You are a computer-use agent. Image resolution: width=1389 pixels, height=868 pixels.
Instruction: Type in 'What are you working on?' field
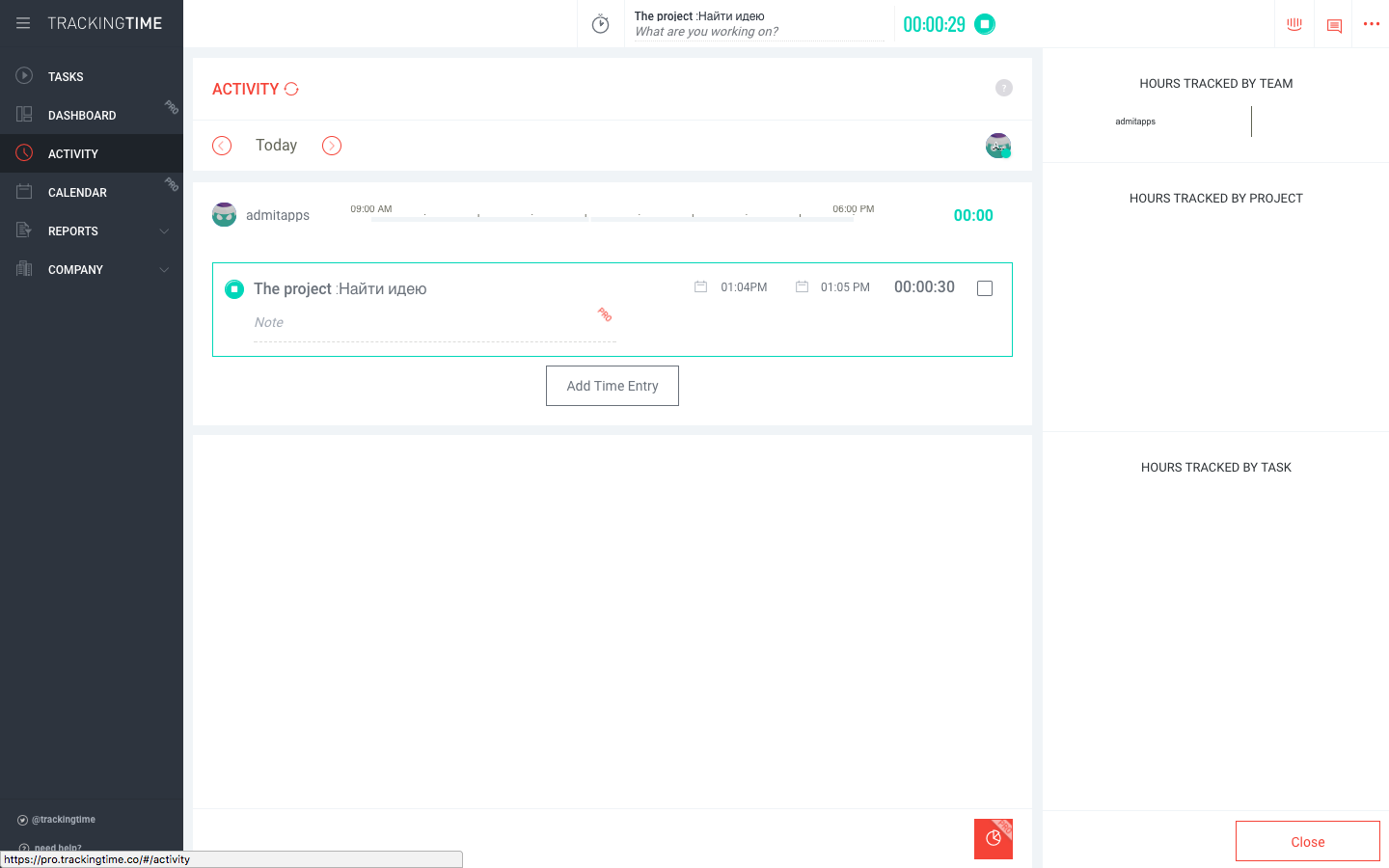pyautogui.click(x=759, y=32)
